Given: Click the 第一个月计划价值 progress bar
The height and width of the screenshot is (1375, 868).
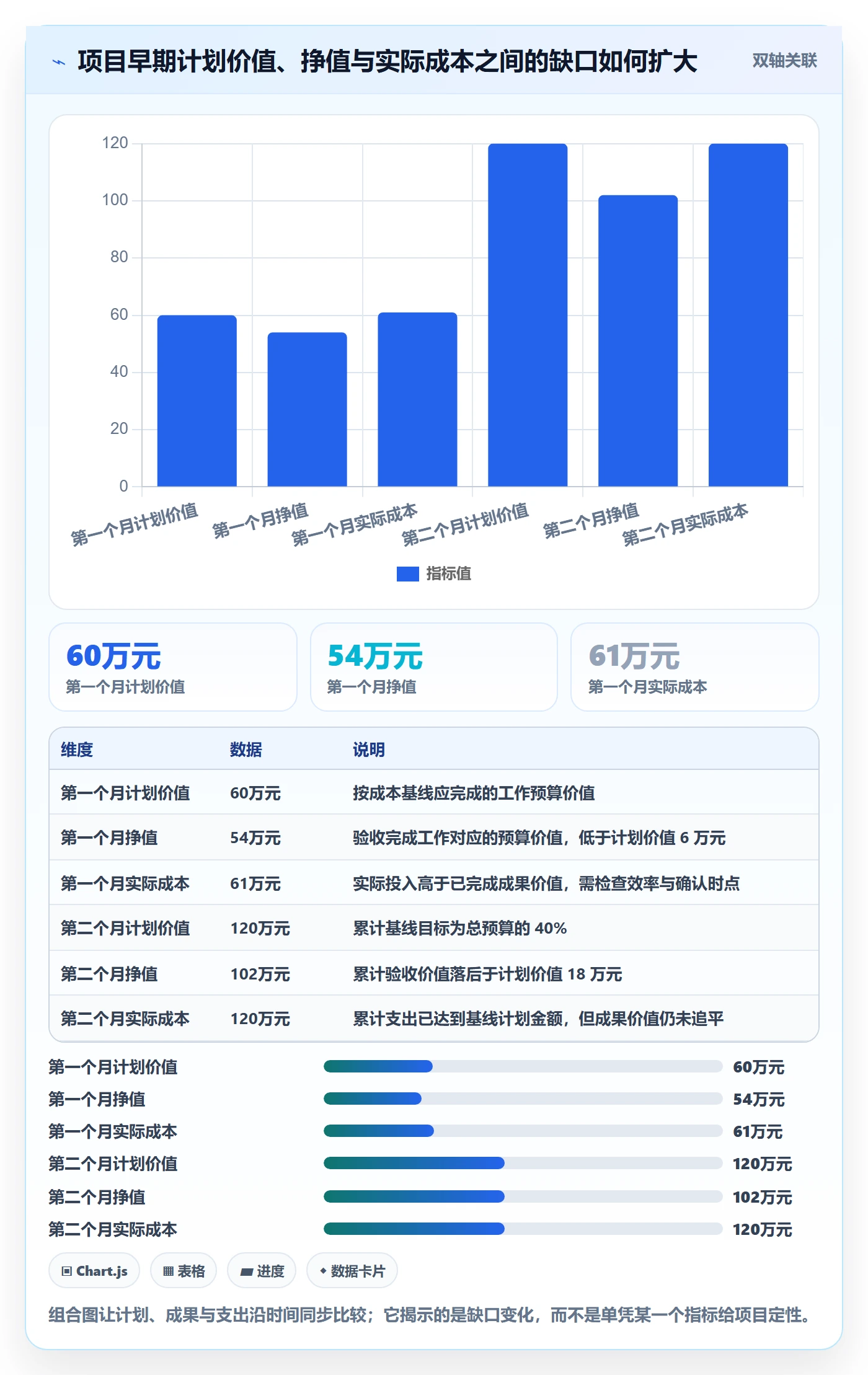Looking at the screenshot, I should [523, 1066].
